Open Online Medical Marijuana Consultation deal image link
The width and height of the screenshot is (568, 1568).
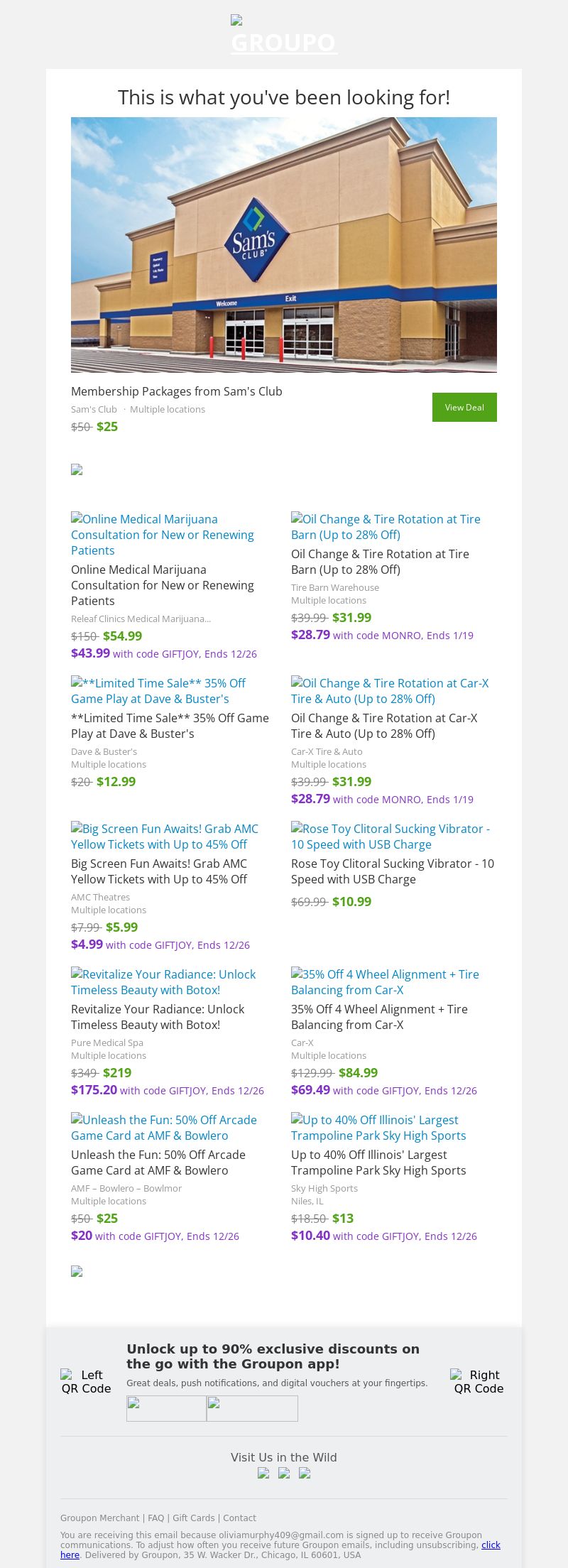pos(162,534)
